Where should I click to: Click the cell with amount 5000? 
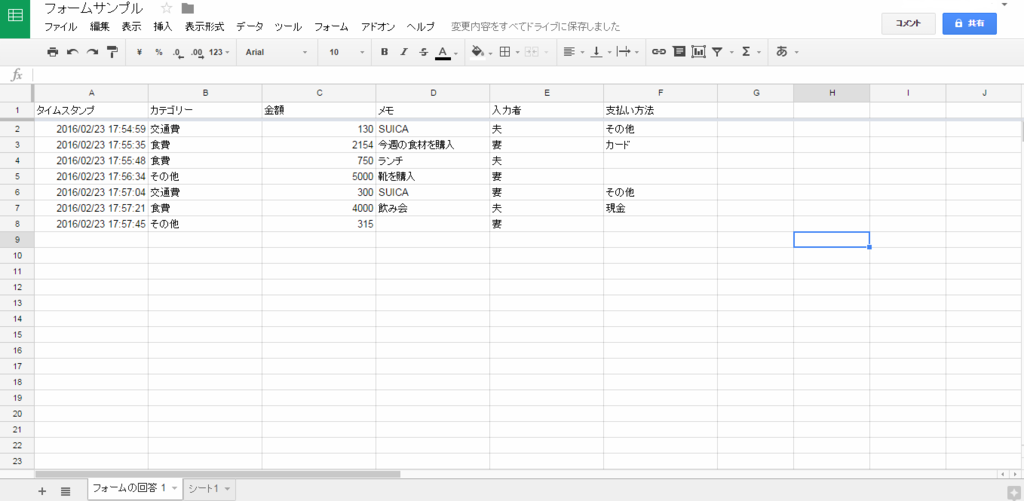pos(319,176)
